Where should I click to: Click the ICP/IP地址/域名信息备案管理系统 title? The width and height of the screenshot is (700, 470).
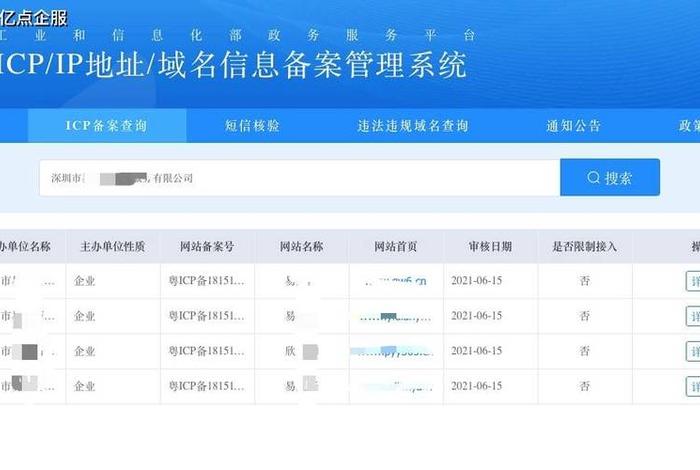pos(232,65)
